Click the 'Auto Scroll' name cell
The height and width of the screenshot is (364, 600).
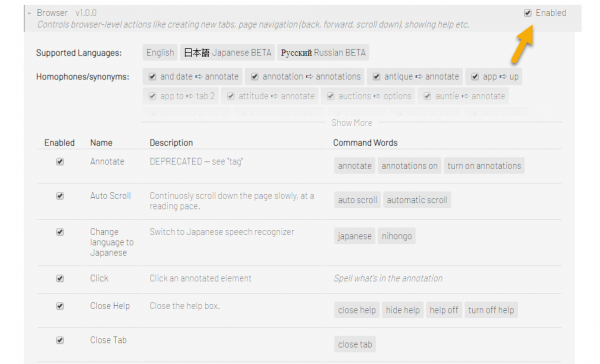(111, 196)
